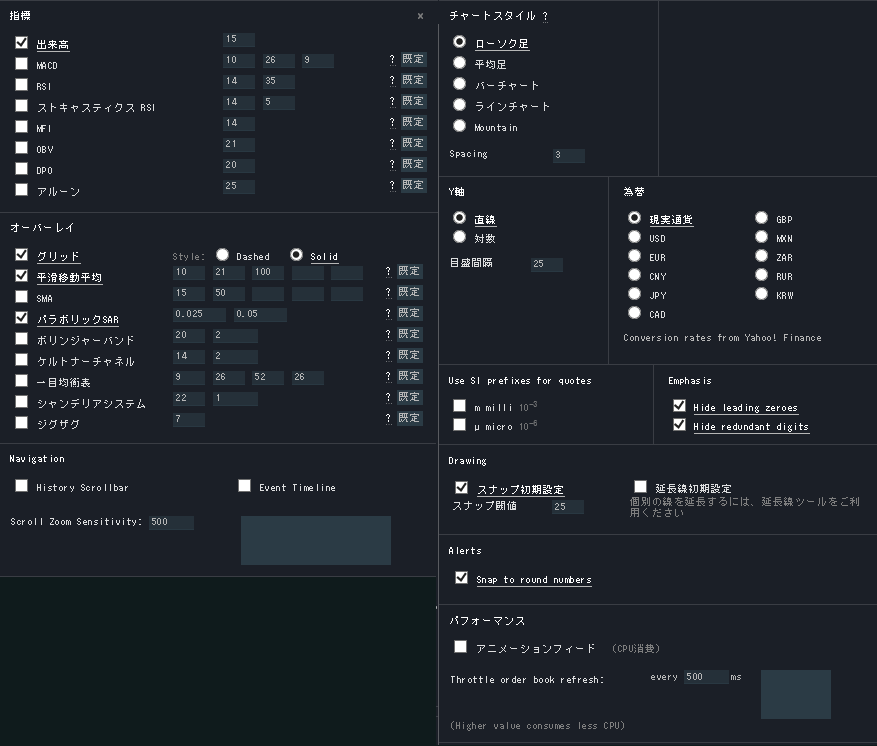Screen dimensions: 877x746
Task: Choose Dashed grid style
Action: tap(223, 255)
